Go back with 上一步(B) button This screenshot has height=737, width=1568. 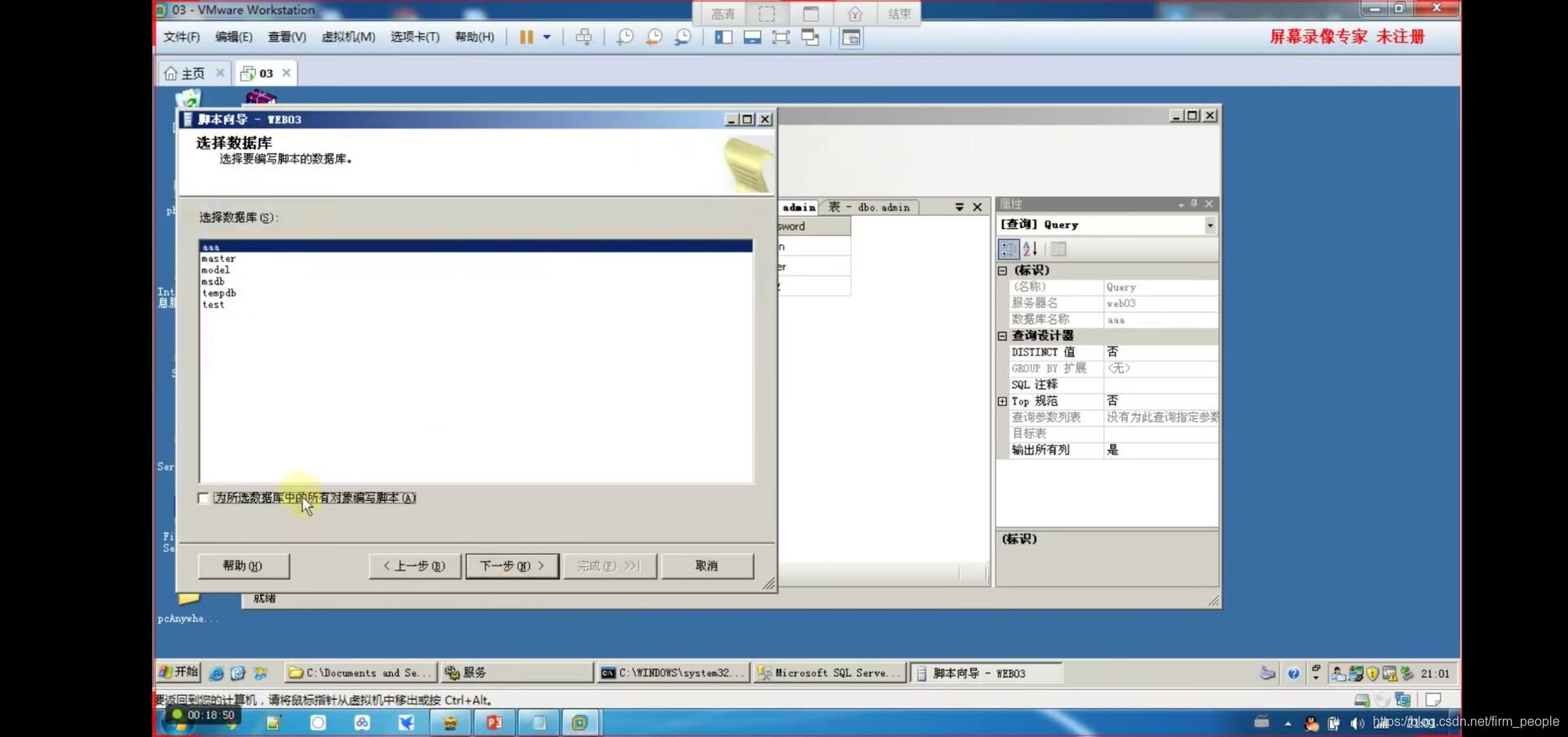coord(414,565)
